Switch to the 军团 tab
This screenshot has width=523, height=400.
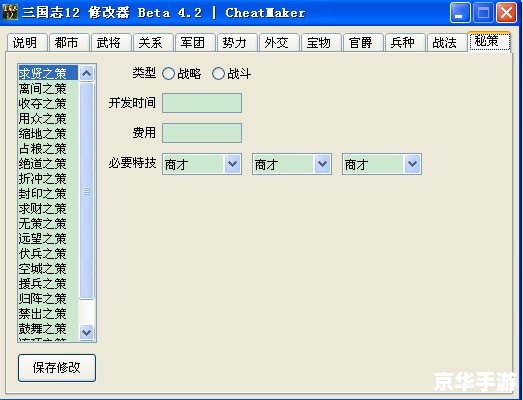pos(195,43)
